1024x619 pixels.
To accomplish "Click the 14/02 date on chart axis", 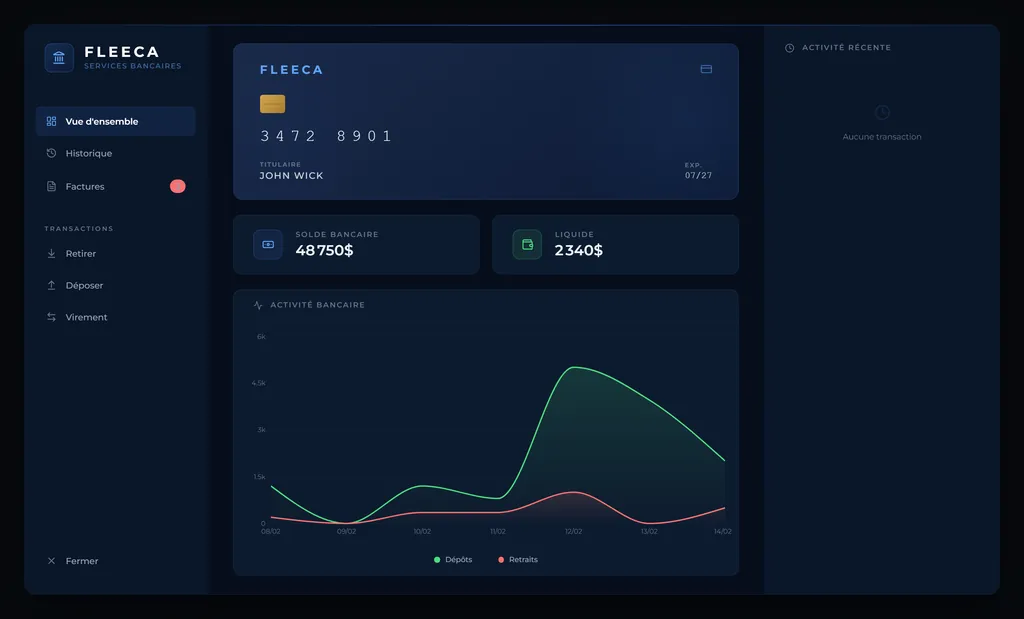I will coord(722,532).
